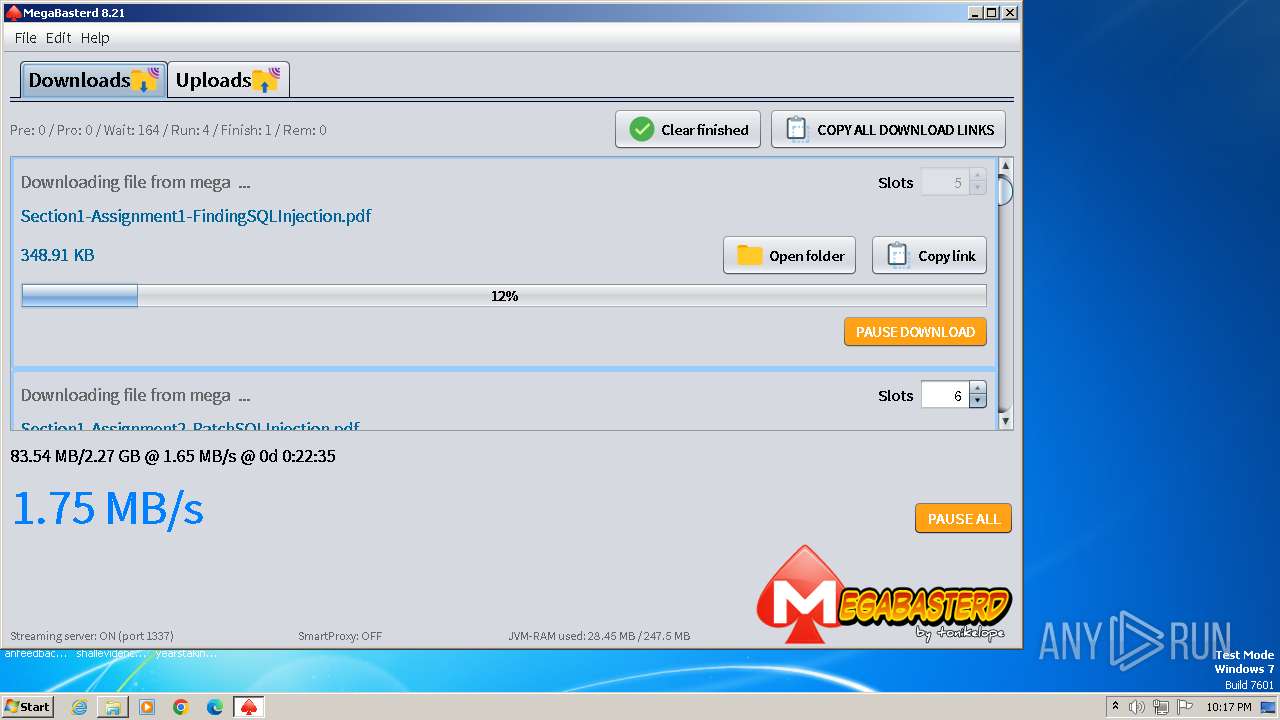
Task: Click the MegaBasterd title bar app icon
Action: (x=13, y=13)
